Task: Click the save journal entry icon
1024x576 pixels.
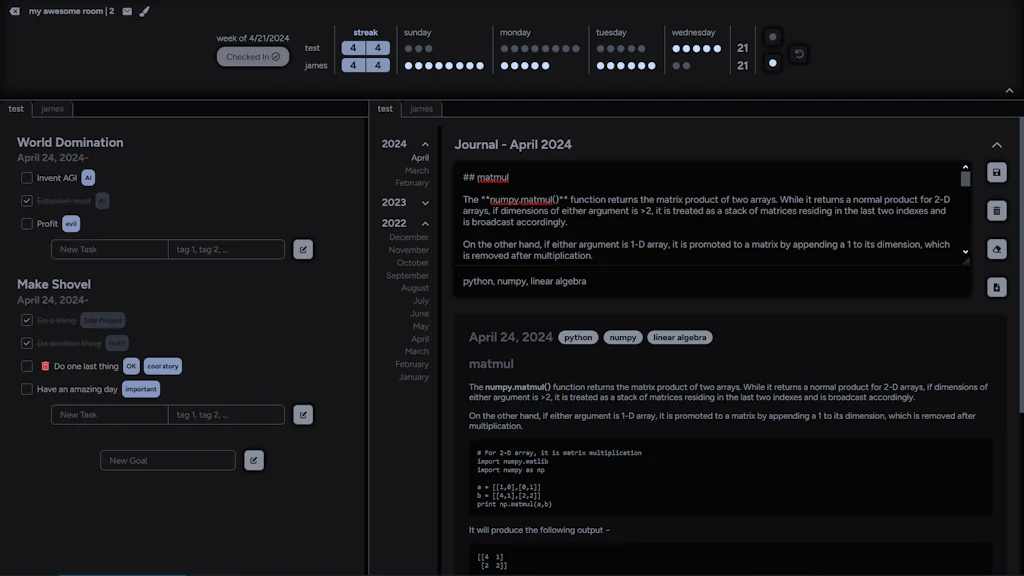Action: [x=996, y=173]
